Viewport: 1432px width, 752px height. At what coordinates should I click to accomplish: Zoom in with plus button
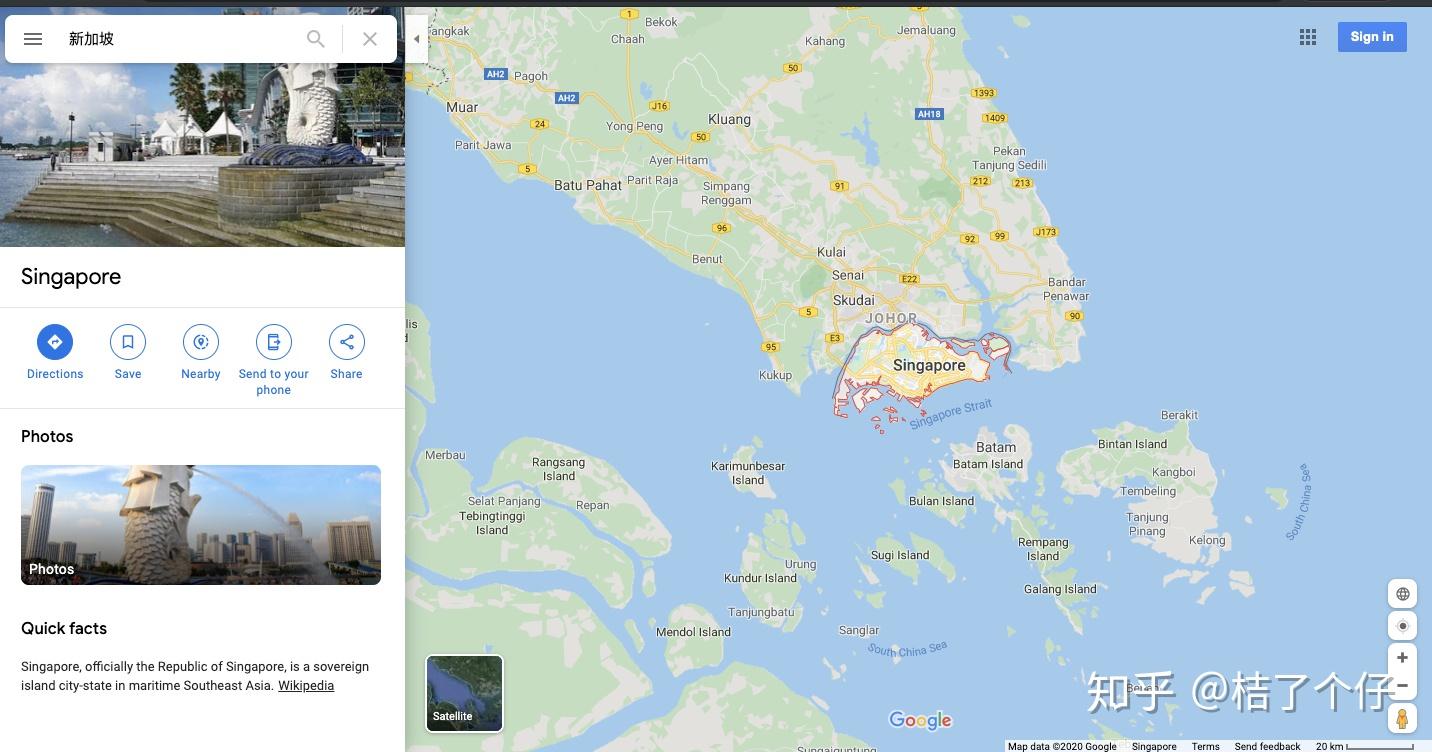coord(1403,658)
